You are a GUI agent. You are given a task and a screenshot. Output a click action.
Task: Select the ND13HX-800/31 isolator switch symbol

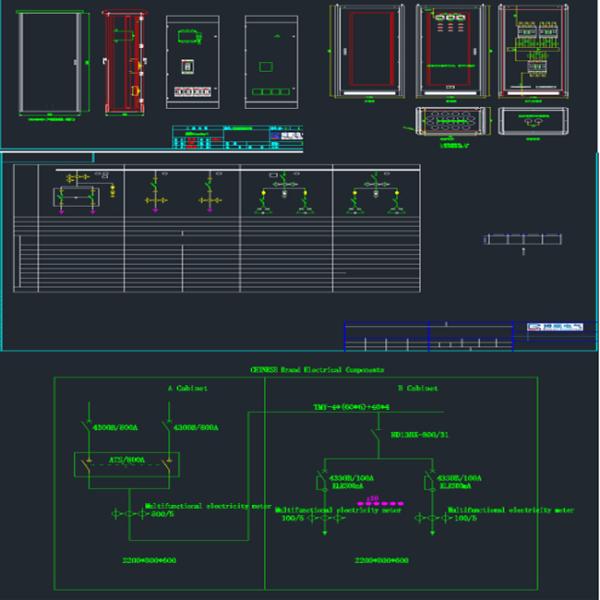tap(376, 435)
